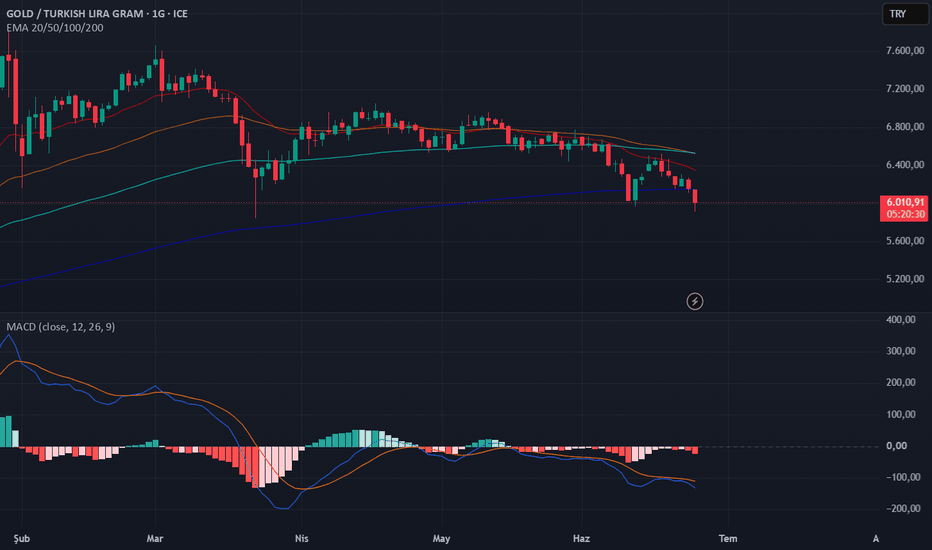The width and height of the screenshot is (932, 550).
Task: Click the 100,00 MACD axis label
Action: (x=901, y=414)
